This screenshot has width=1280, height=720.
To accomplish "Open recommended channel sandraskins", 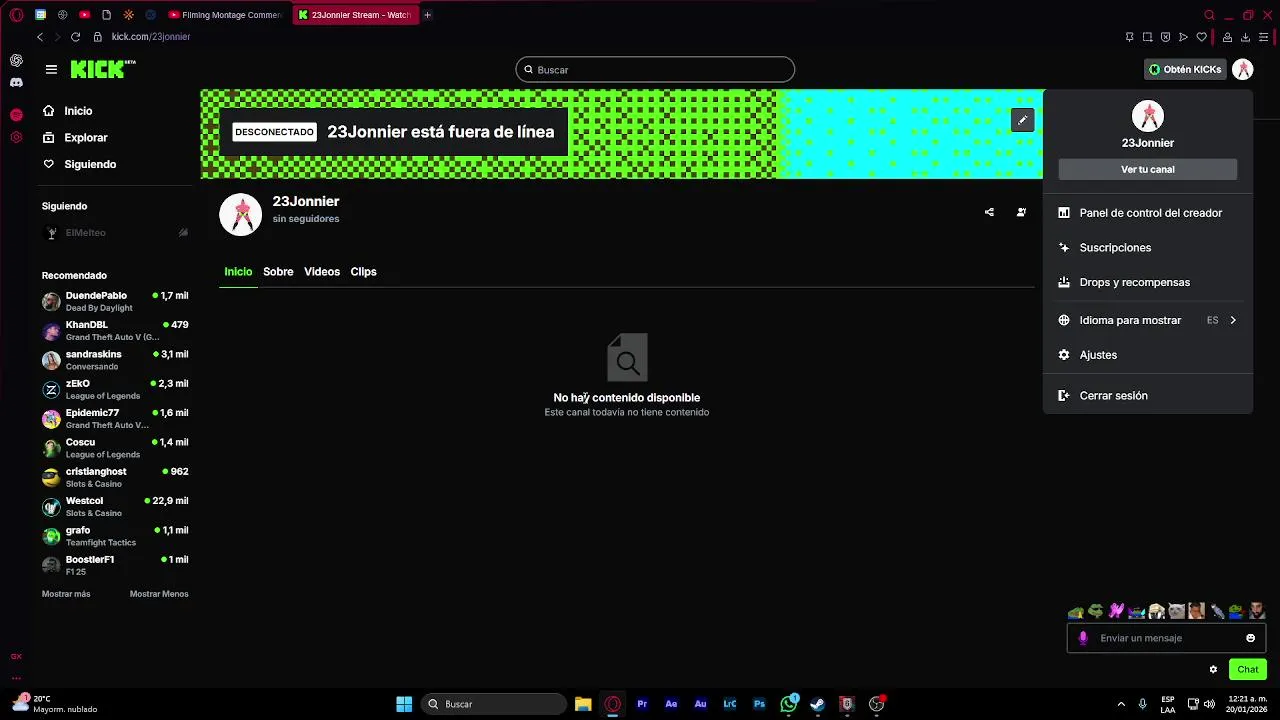I will (115, 360).
